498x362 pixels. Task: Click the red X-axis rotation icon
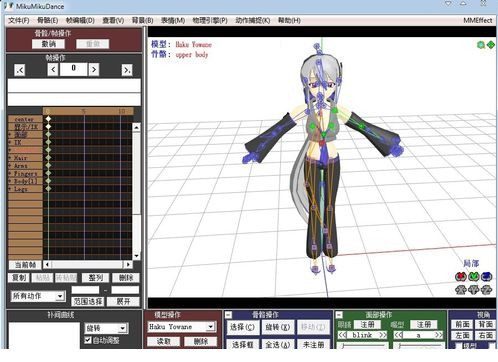click(461, 276)
